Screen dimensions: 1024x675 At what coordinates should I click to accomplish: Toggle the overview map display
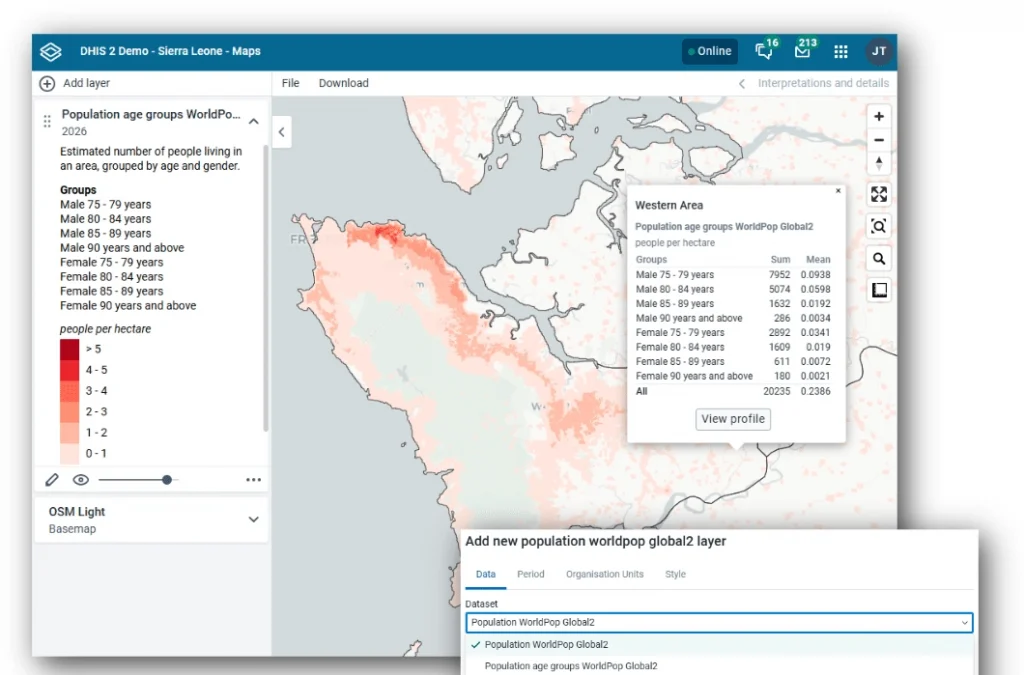click(878, 289)
